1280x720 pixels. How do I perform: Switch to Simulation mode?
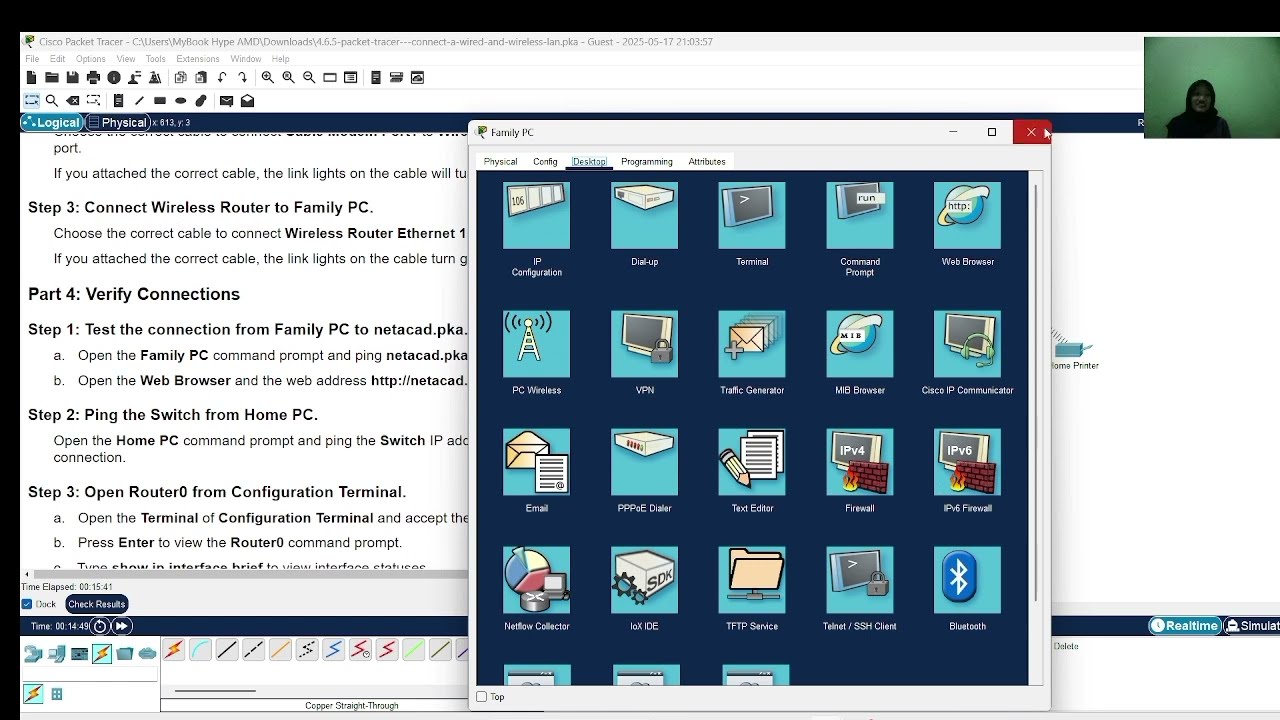1252,626
